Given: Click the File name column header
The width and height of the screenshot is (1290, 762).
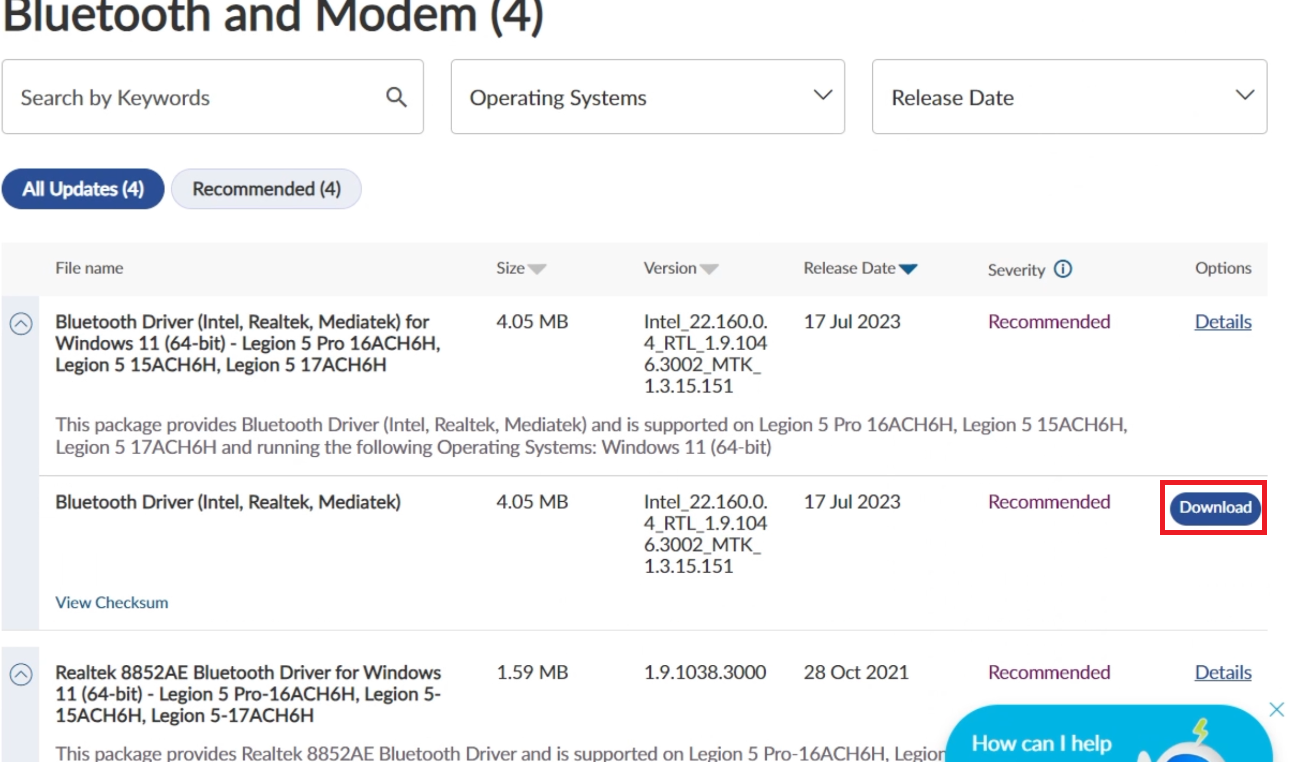Looking at the screenshot, I should click(x=89, y=268).
